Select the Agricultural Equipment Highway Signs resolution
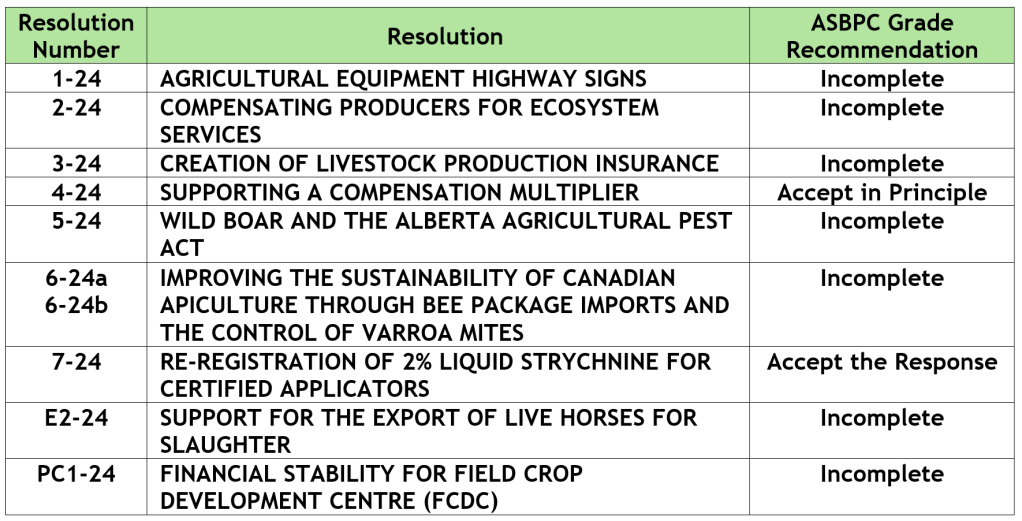 coord(403,79)
